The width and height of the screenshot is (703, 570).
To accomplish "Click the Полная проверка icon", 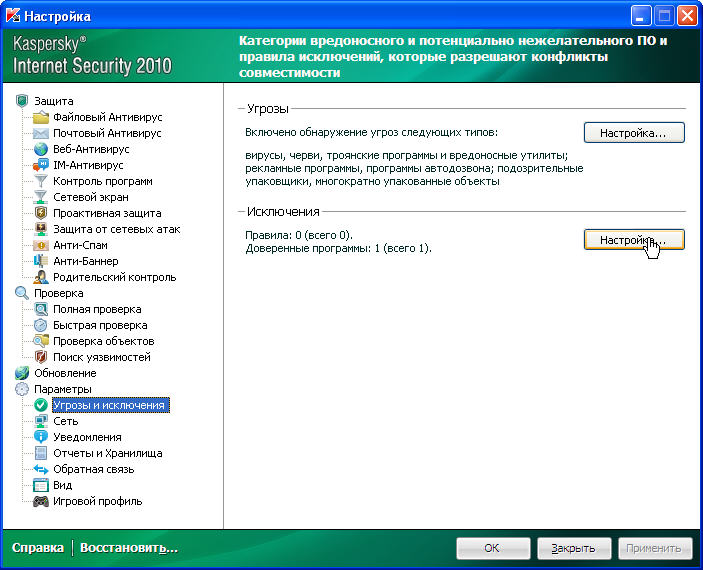I will pos(41,309).
